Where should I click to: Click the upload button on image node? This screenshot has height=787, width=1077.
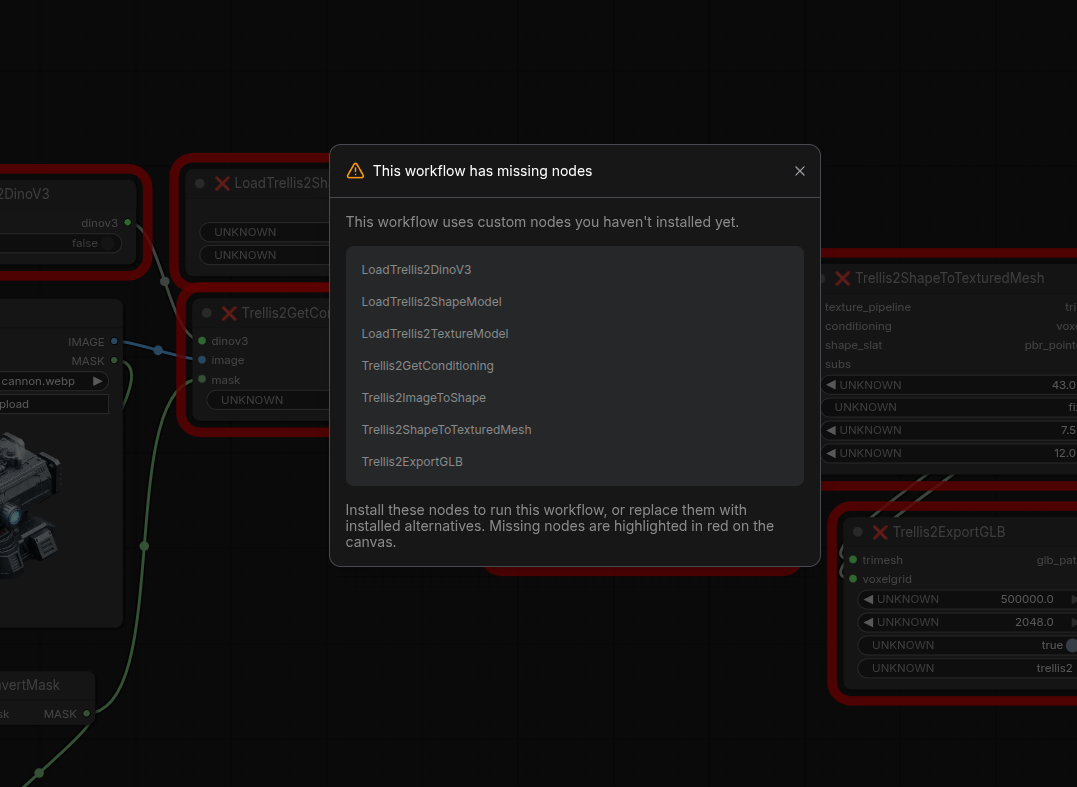pos(54,404)
